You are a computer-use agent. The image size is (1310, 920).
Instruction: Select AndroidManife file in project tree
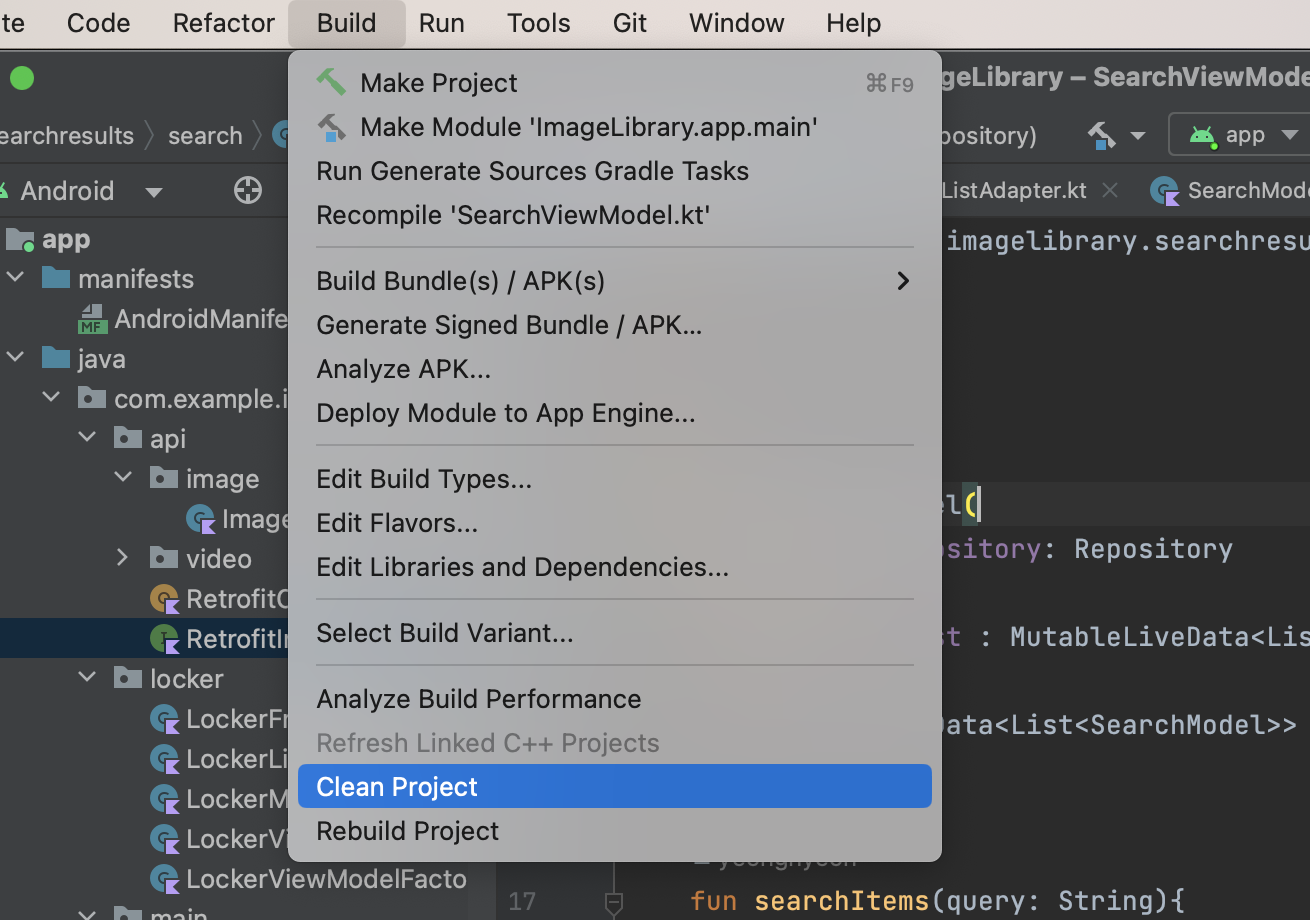click(x=201, y=319)
